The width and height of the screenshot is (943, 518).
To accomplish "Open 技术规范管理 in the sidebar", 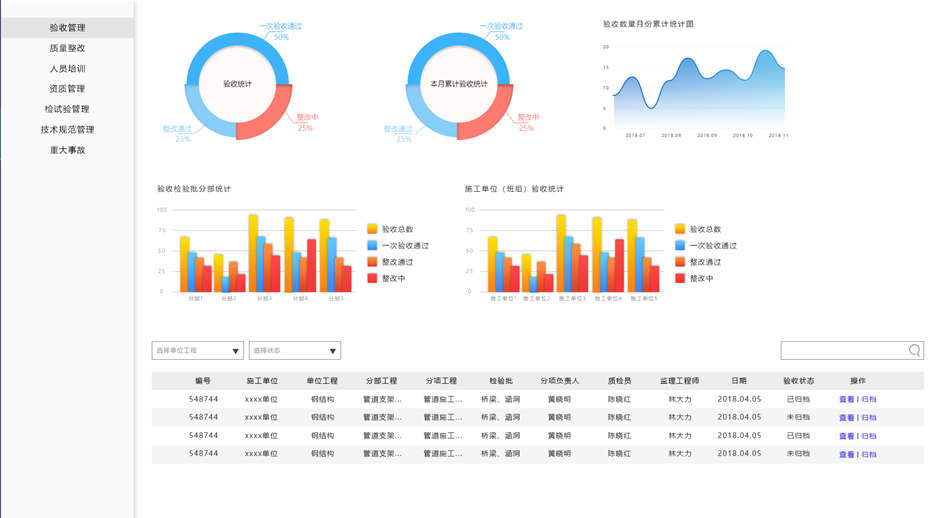I will pyautogui.click(x=67, y=129).
